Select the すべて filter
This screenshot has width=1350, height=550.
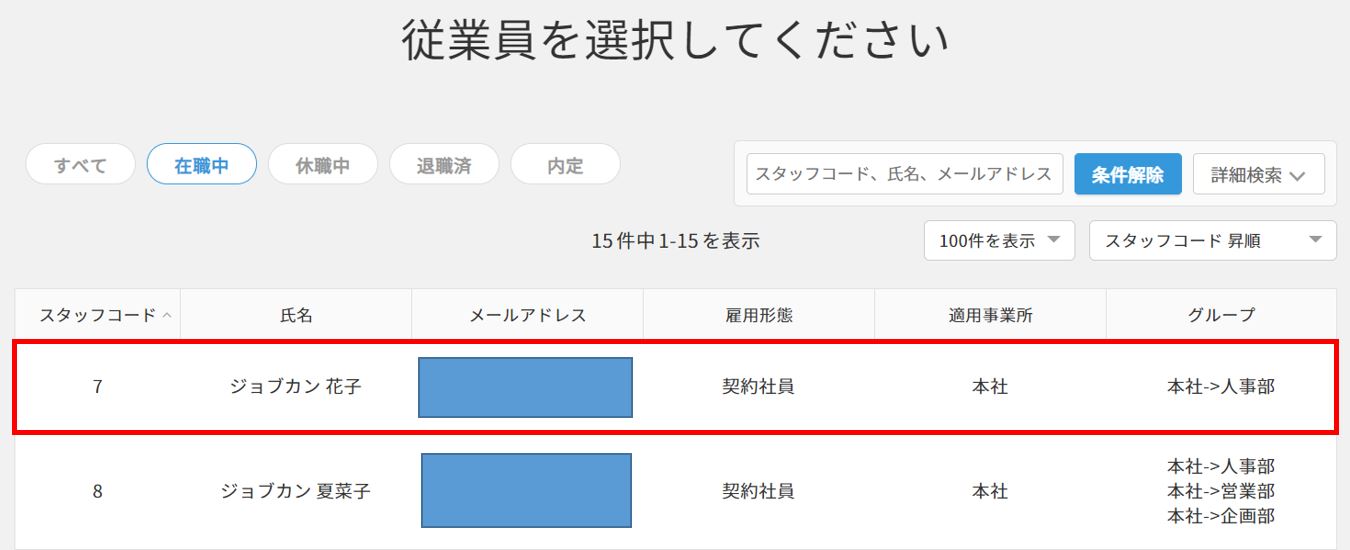(80, 166)
